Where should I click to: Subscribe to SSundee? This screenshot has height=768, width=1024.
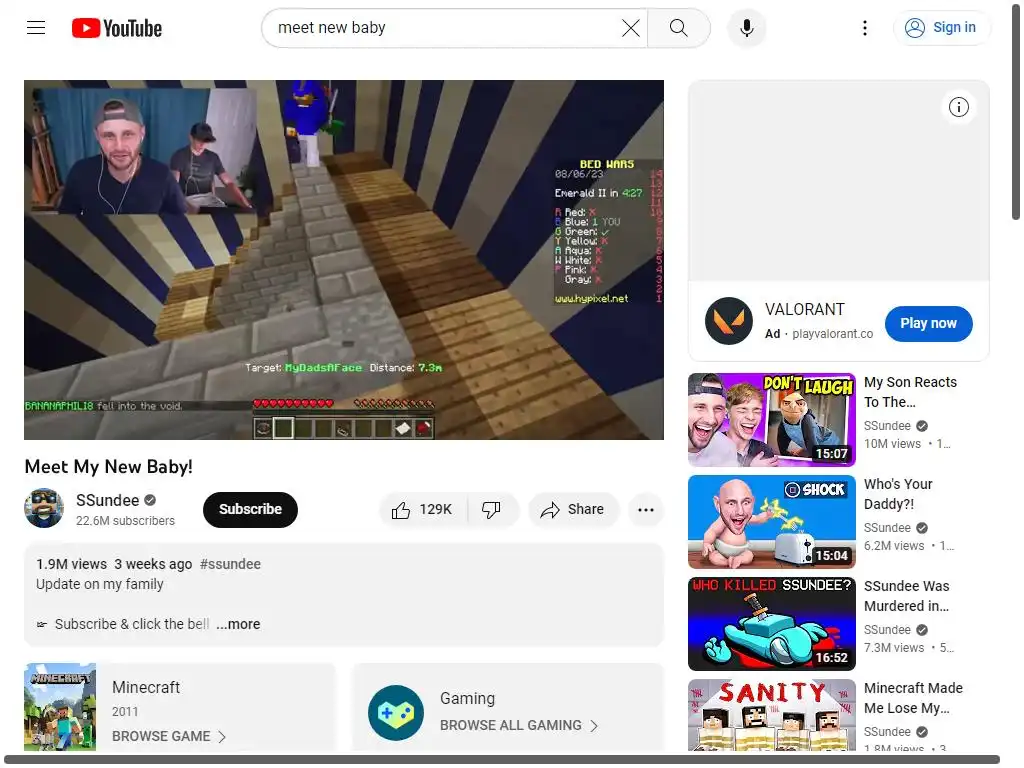(x=250, y=509)
